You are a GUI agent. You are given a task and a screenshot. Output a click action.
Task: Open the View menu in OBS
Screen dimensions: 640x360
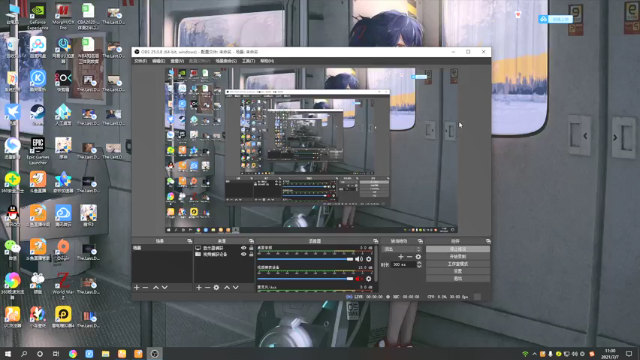point(177,61)
